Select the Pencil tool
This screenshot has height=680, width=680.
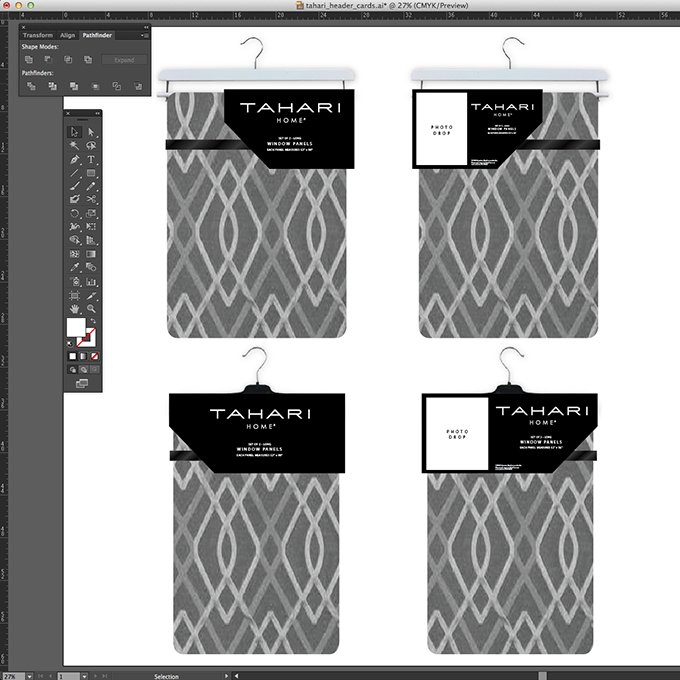point(91,186)
